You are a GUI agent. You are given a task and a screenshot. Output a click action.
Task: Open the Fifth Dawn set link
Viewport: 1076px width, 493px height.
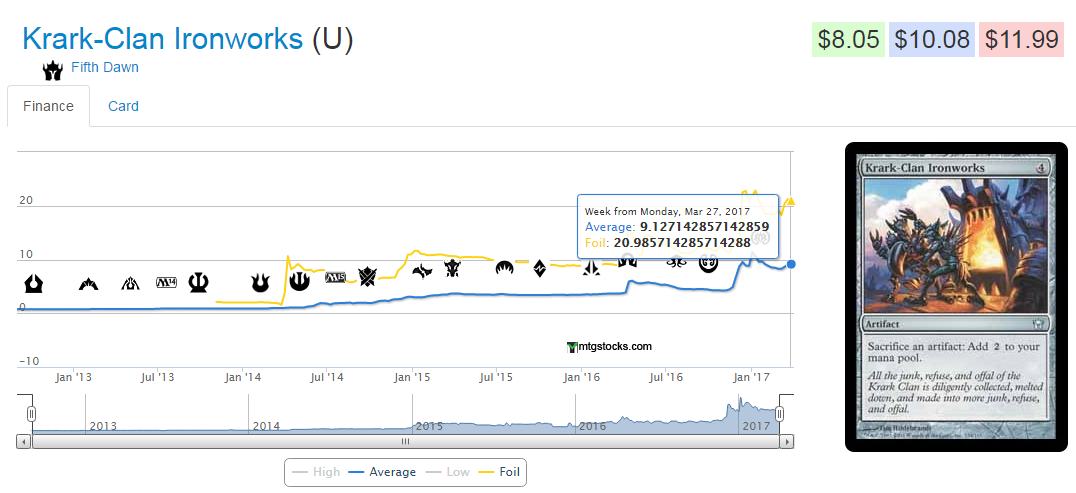105,67
